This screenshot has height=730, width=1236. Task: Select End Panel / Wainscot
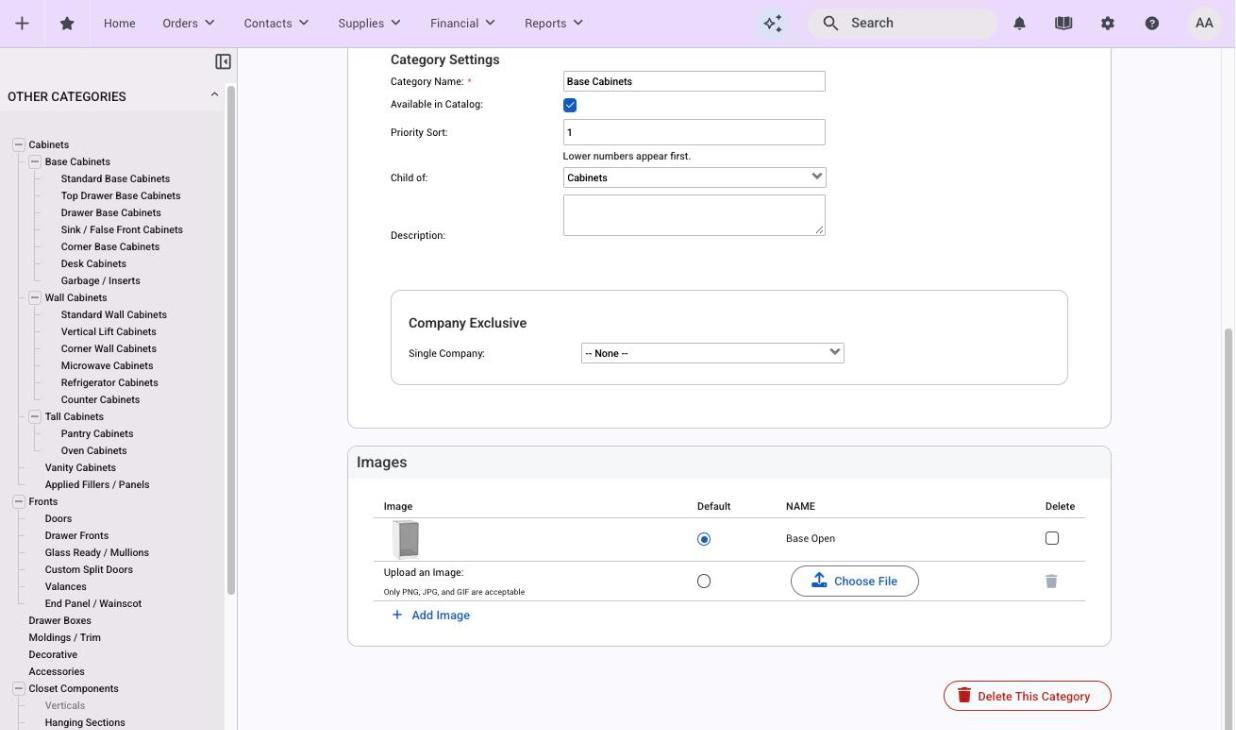pos(93,604)
